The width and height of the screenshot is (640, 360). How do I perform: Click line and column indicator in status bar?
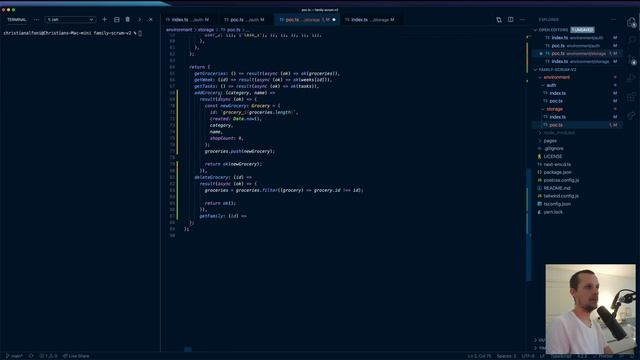click(x=479, y=356)
